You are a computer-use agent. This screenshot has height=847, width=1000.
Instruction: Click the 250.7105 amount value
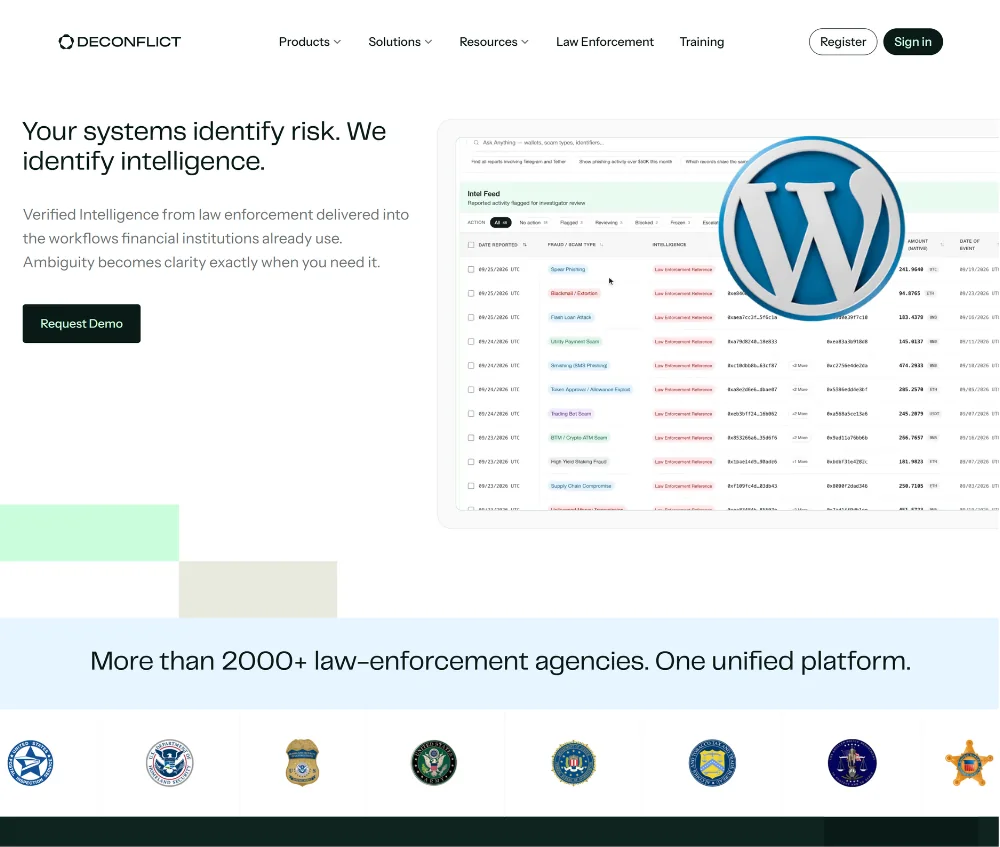click(x=911, y=486)
